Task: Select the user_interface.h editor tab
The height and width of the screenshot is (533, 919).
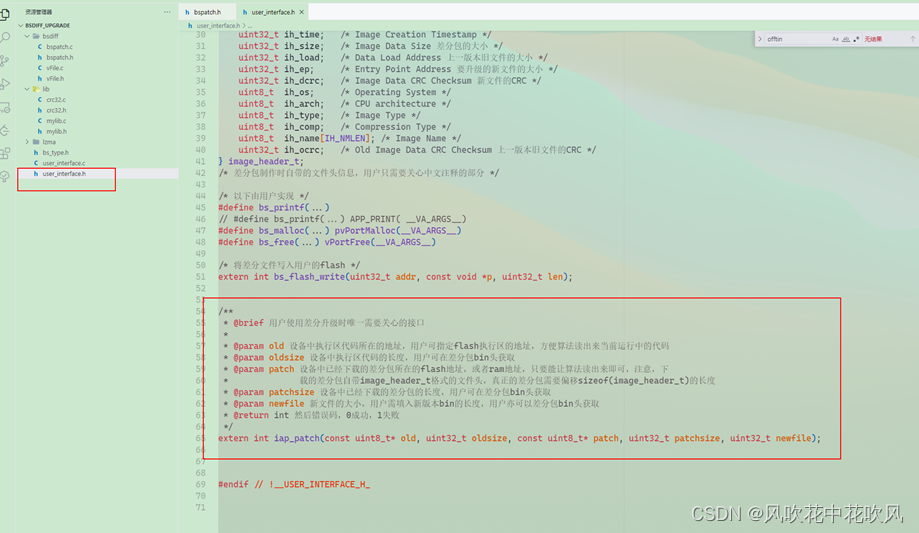Action: pyautogui.click(x=273, y=12)
